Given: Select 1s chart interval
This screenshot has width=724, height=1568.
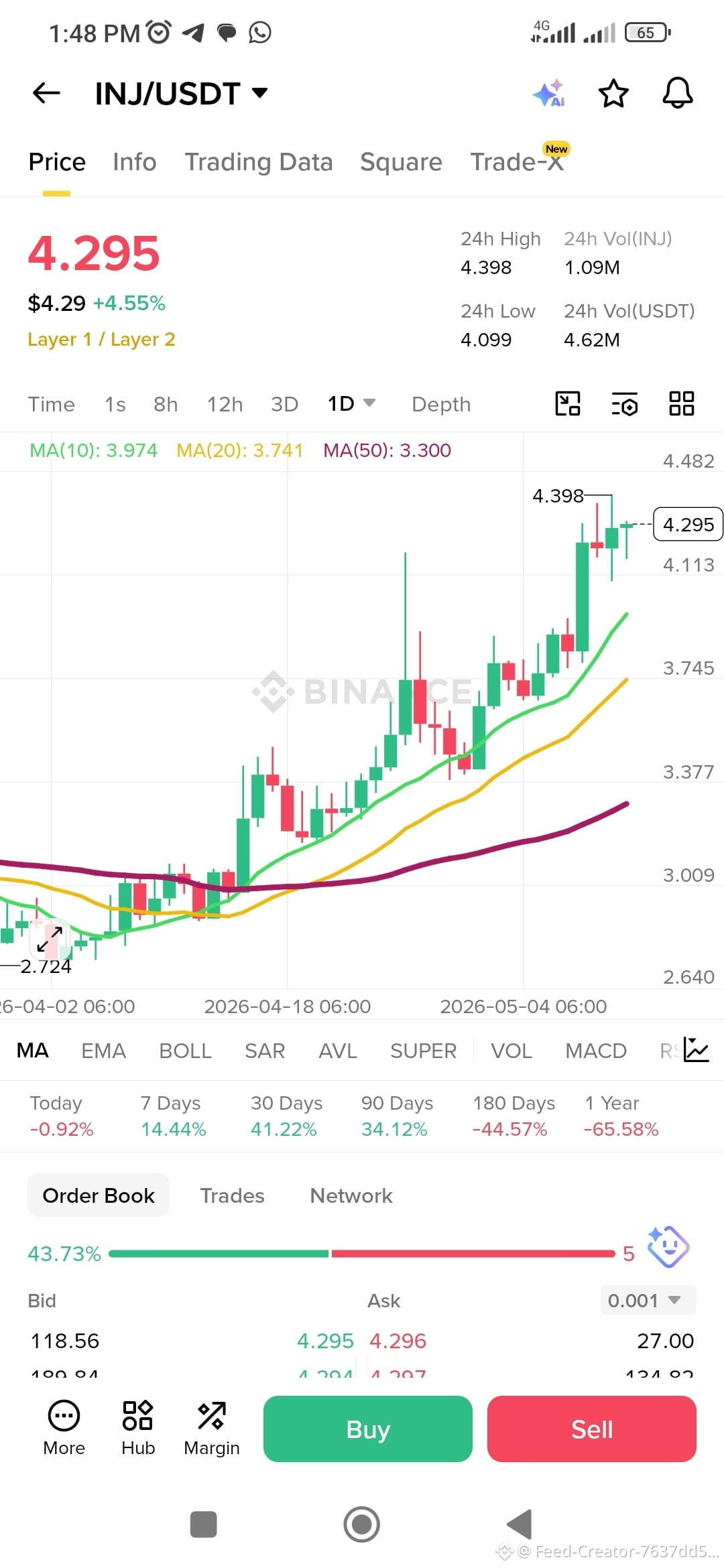Looking at the screenshot, I should point(115,404).
